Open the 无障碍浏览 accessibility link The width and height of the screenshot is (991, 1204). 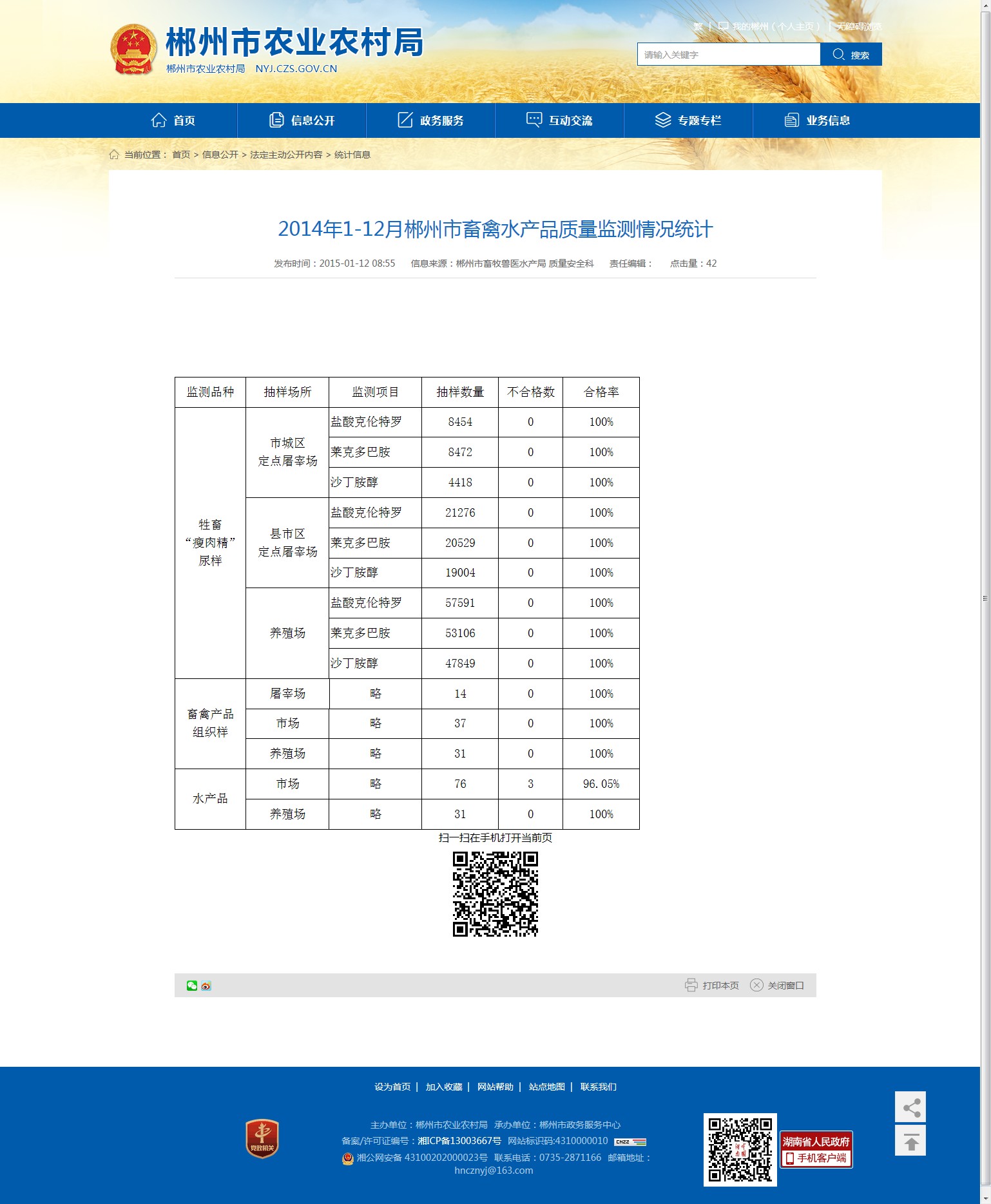859,26
